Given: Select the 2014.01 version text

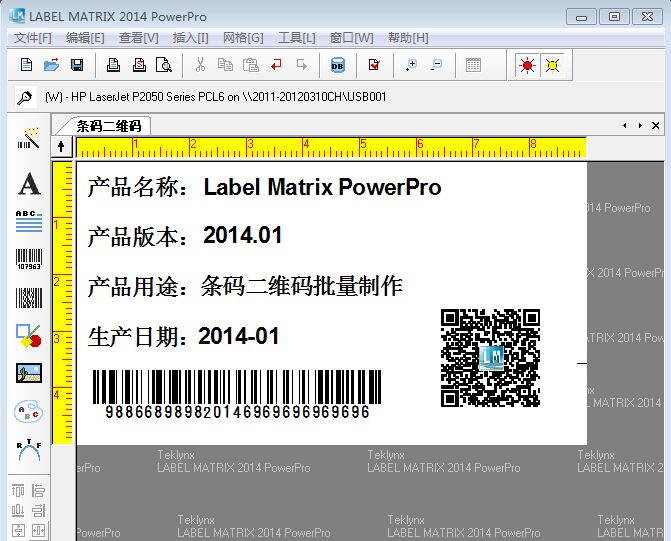Looking at the screenshot, I should pyautogui.click(x=243, y=235).
